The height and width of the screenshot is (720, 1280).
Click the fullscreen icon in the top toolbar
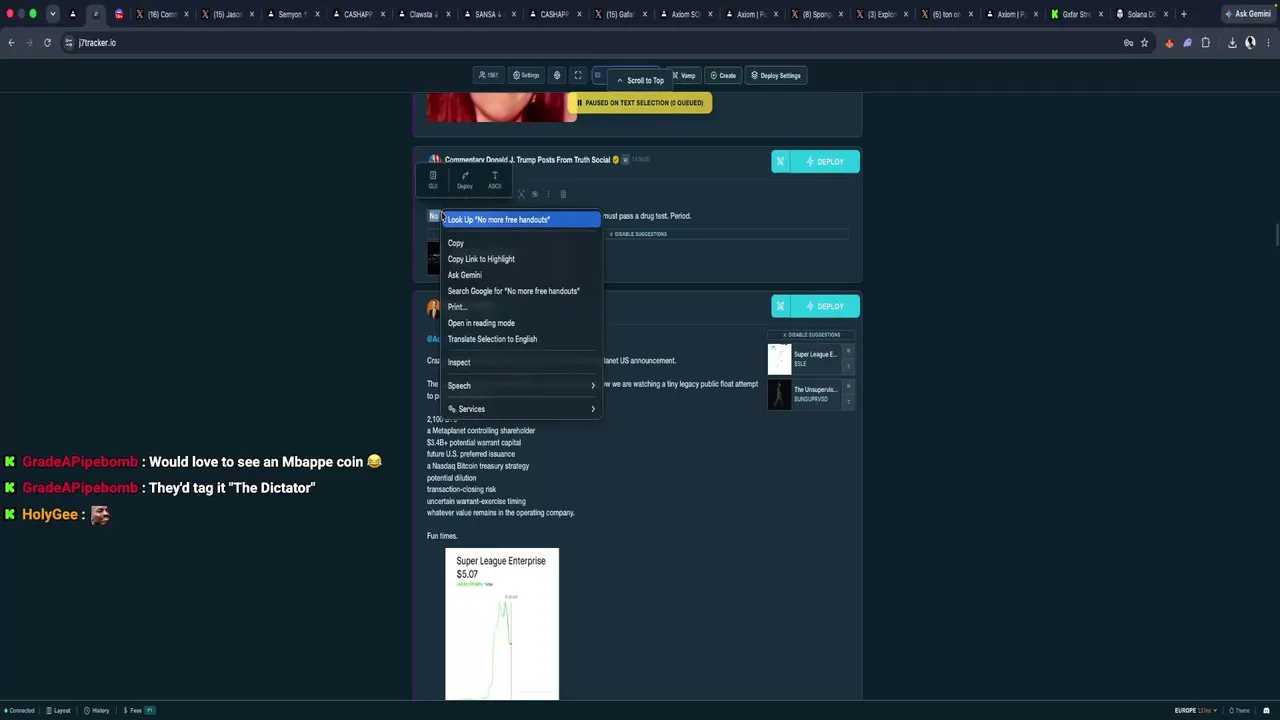(577, 75)
